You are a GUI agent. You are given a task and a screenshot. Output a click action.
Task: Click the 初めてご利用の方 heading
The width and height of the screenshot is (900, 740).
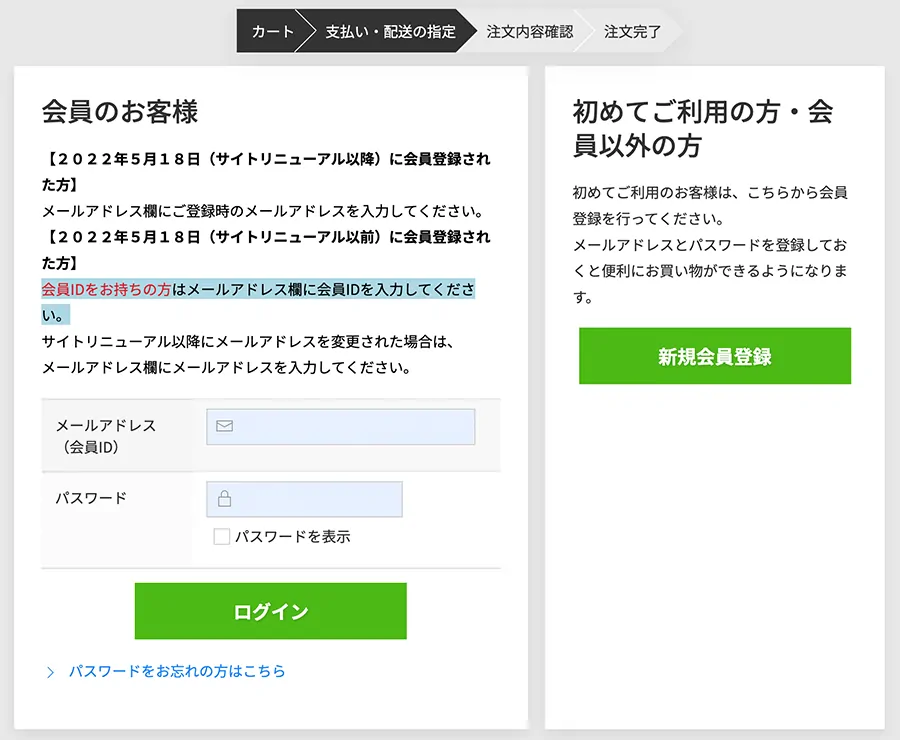(703, 128)
